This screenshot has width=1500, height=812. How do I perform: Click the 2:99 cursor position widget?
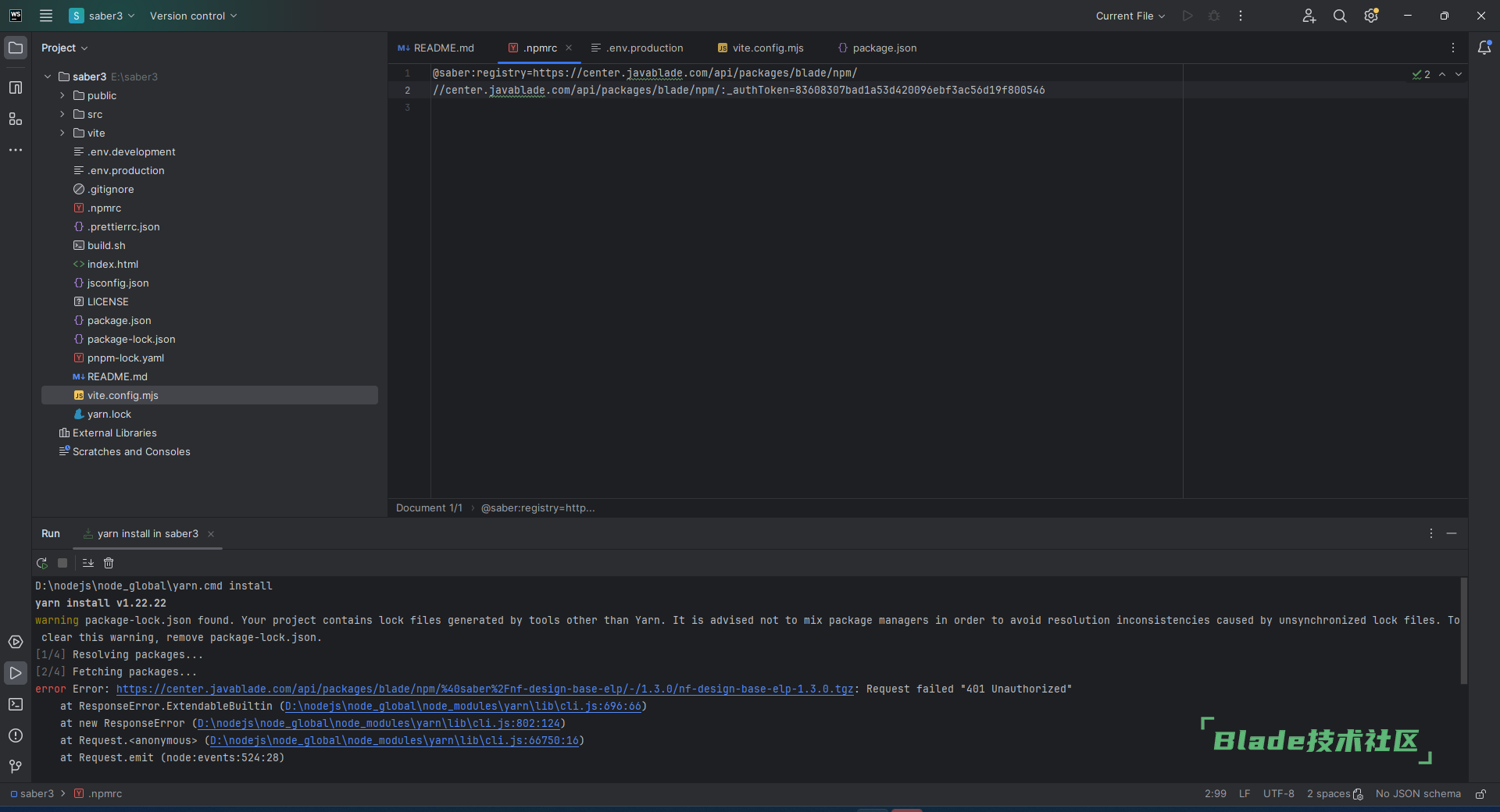1216,793
